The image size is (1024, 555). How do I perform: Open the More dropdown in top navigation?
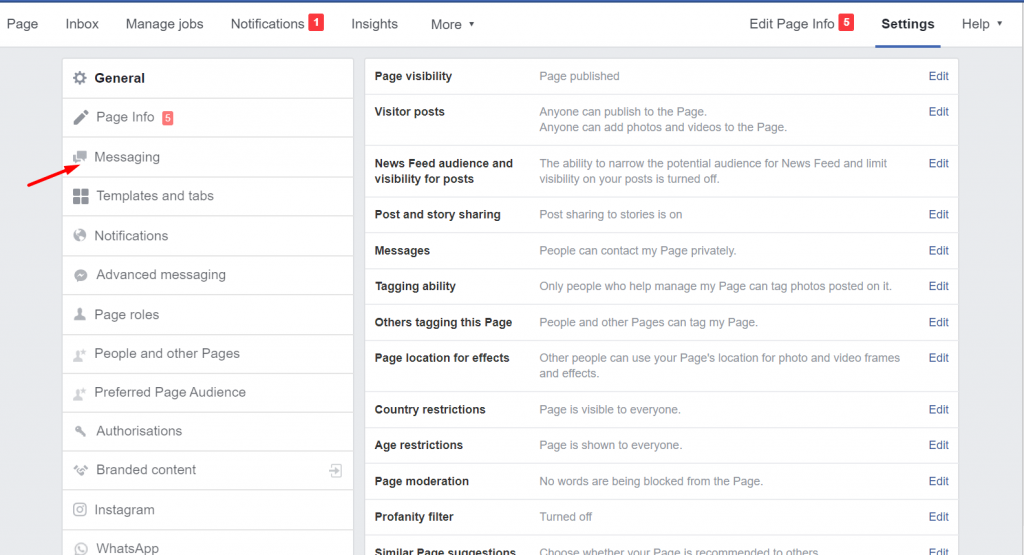[x=453, y=24]
